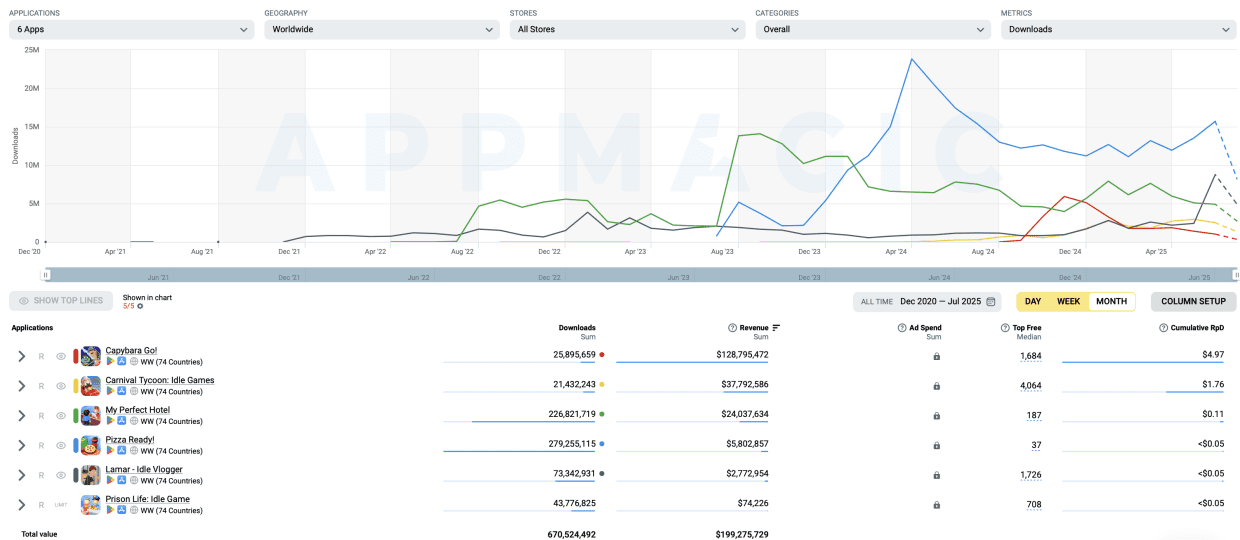Switch granularity to WEEK
This screenshot has height=540, width=1240.
[1068, 301]
